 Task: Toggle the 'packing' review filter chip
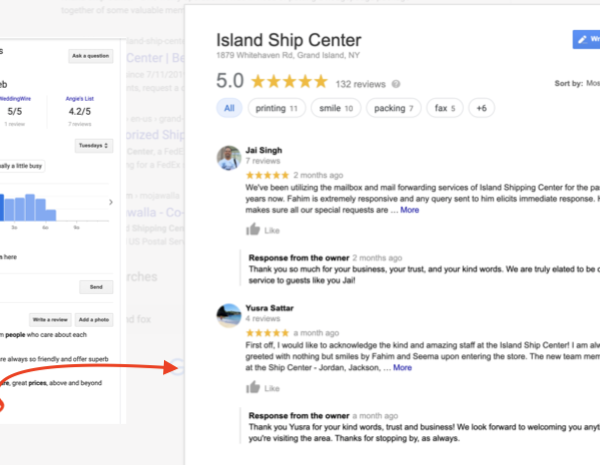point(395,108)
